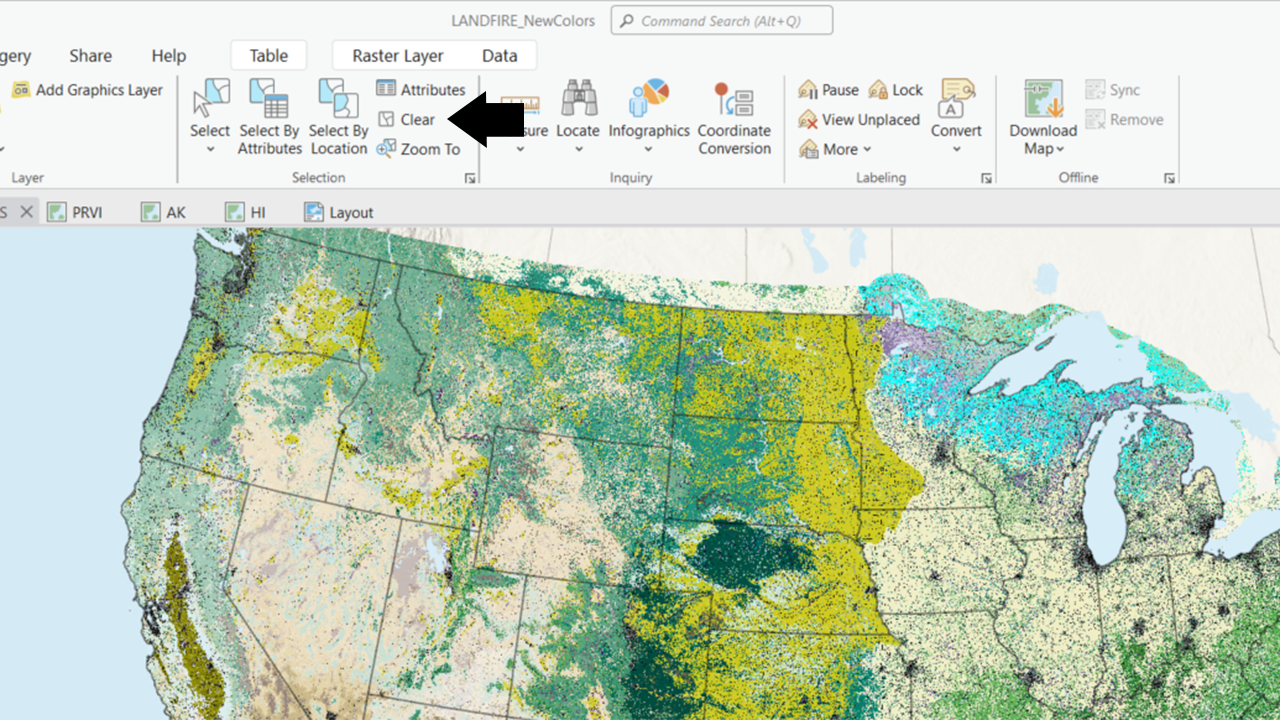Expand the Select tool dropdown
The width and height of the screenshot is (1280, 720).
[x=210, y=148]
